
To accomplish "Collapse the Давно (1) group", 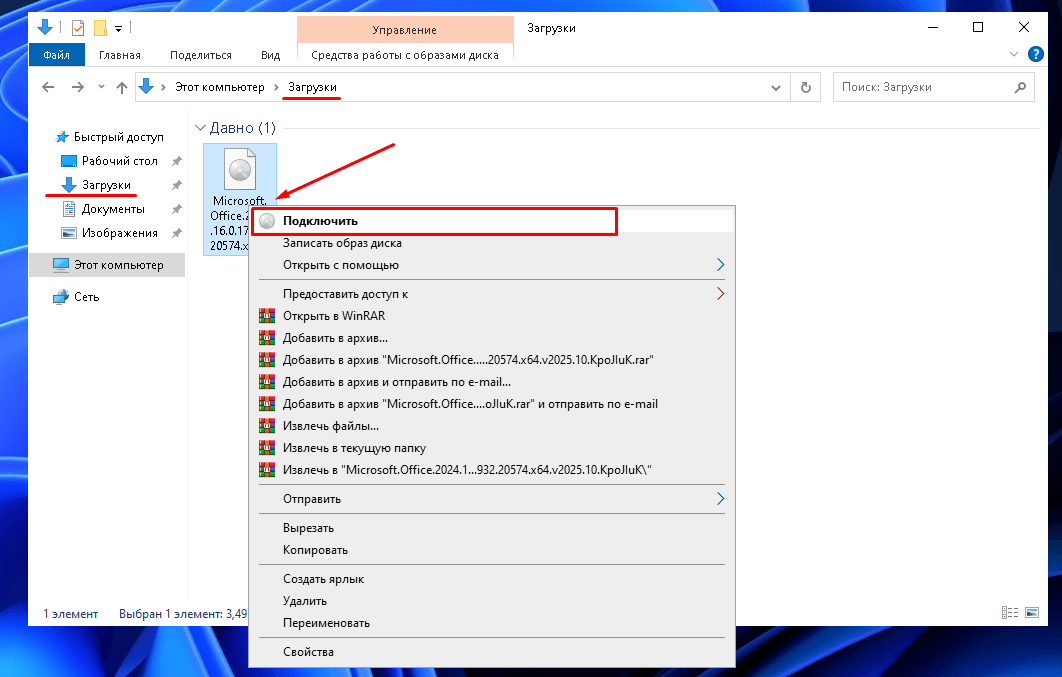I will point(200,128).
